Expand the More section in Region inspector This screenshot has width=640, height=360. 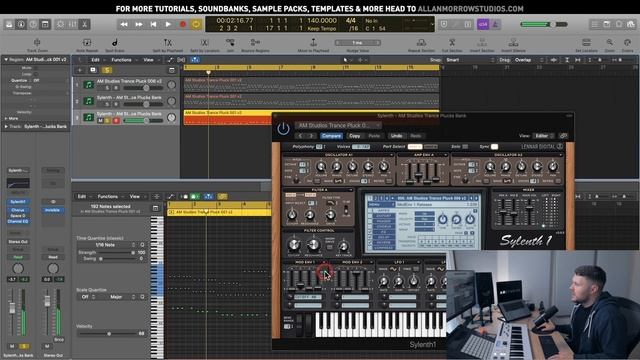pos(6,118)
